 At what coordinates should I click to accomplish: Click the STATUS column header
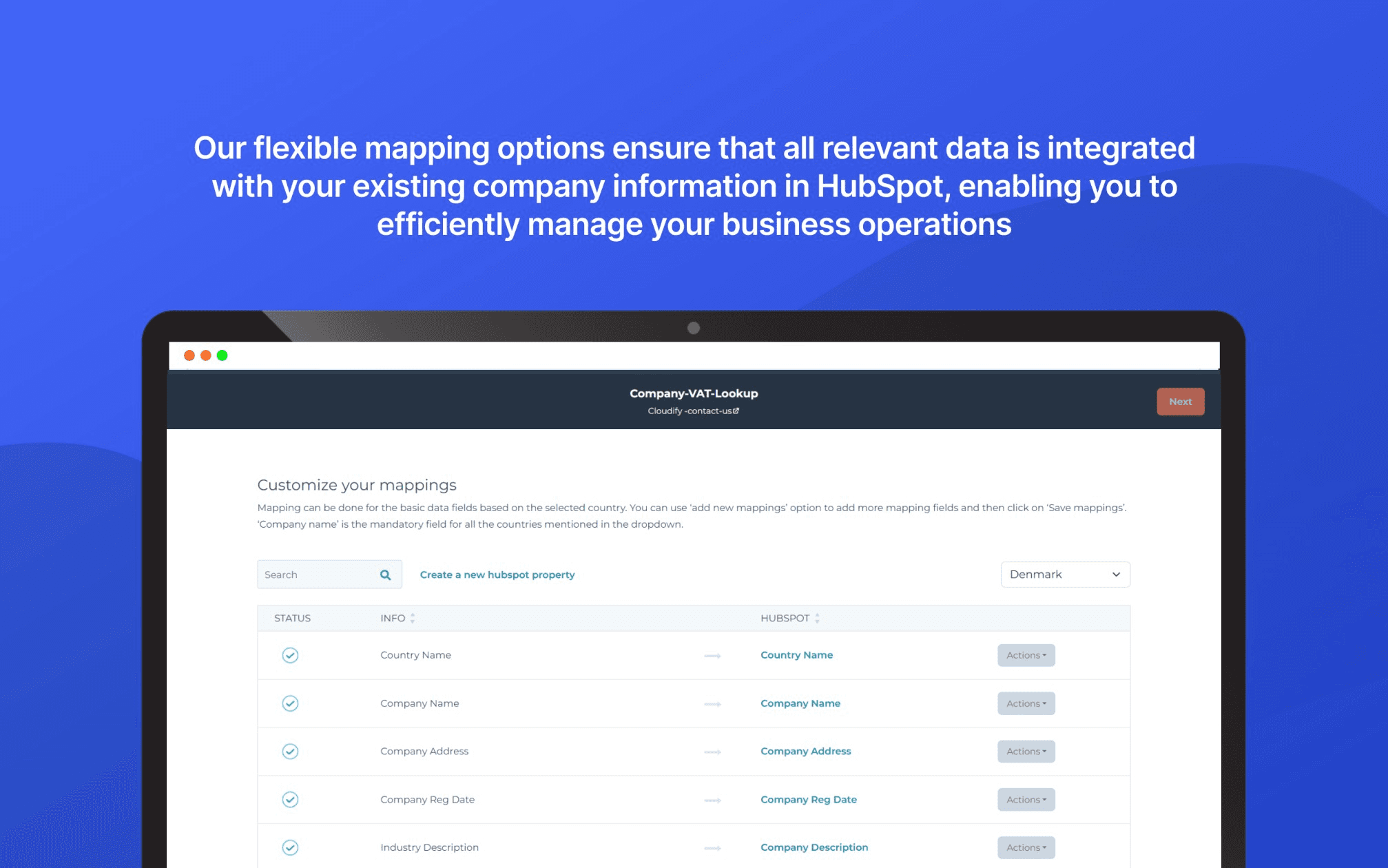tap(292, 618)
